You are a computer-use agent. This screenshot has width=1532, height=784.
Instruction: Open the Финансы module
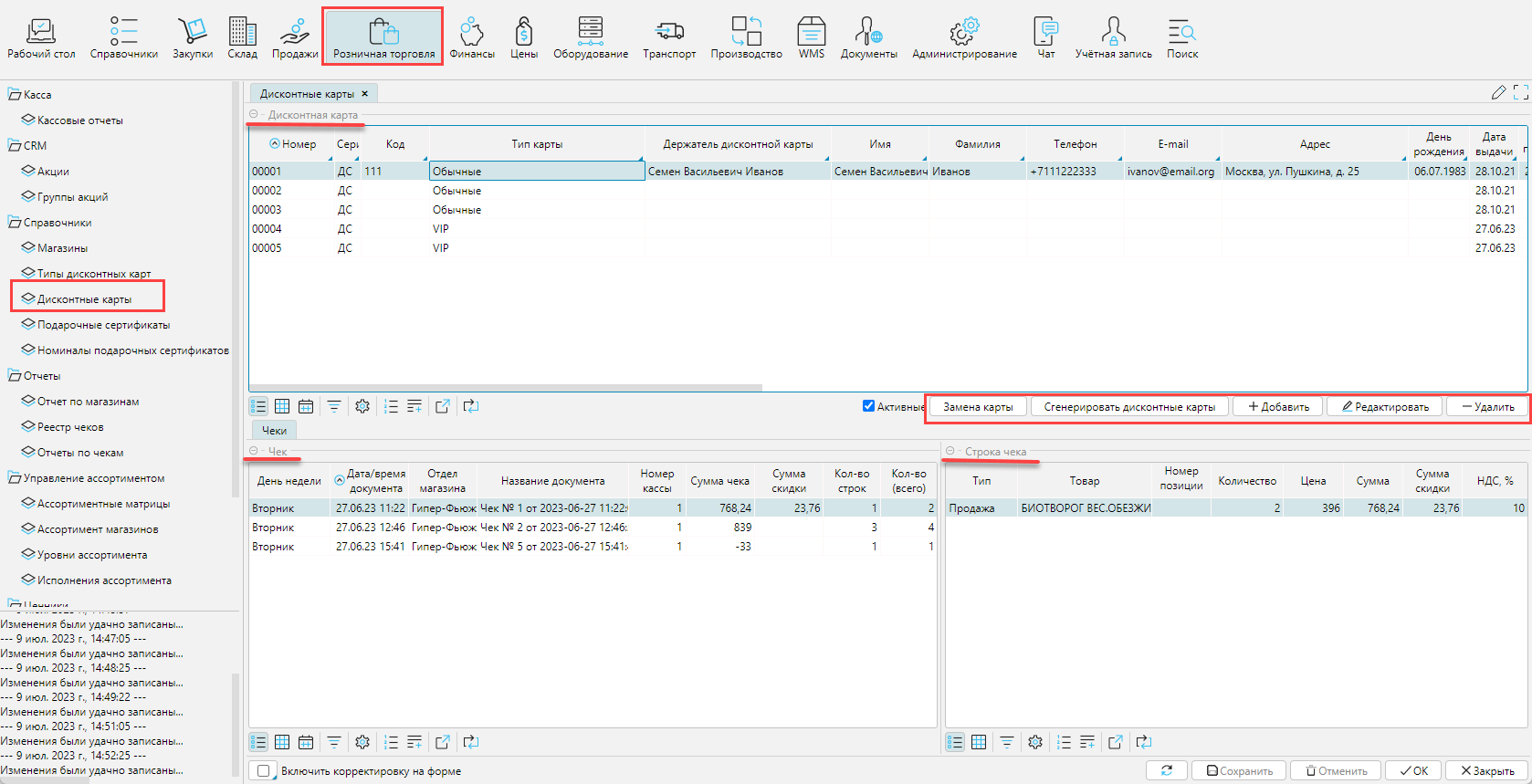471,38
